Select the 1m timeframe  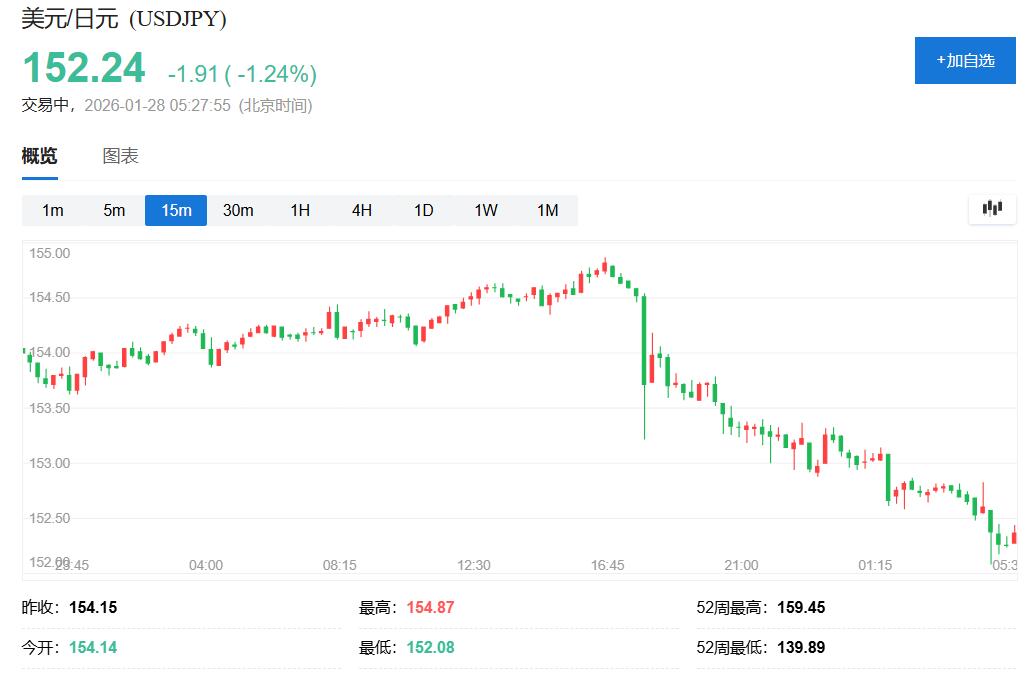click(x=53, y=210)
